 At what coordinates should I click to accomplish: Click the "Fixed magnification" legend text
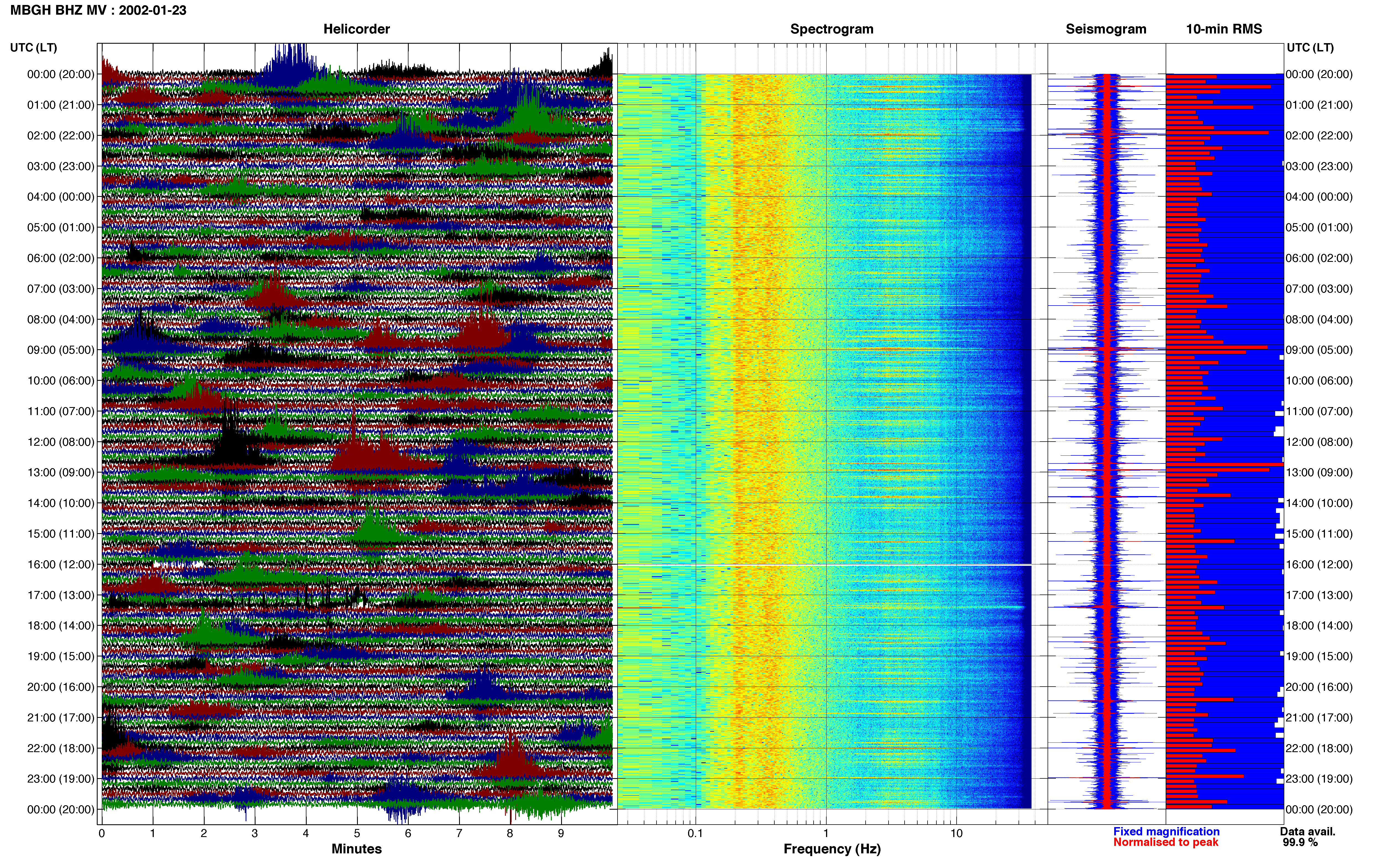click(x=1166, y=831)
